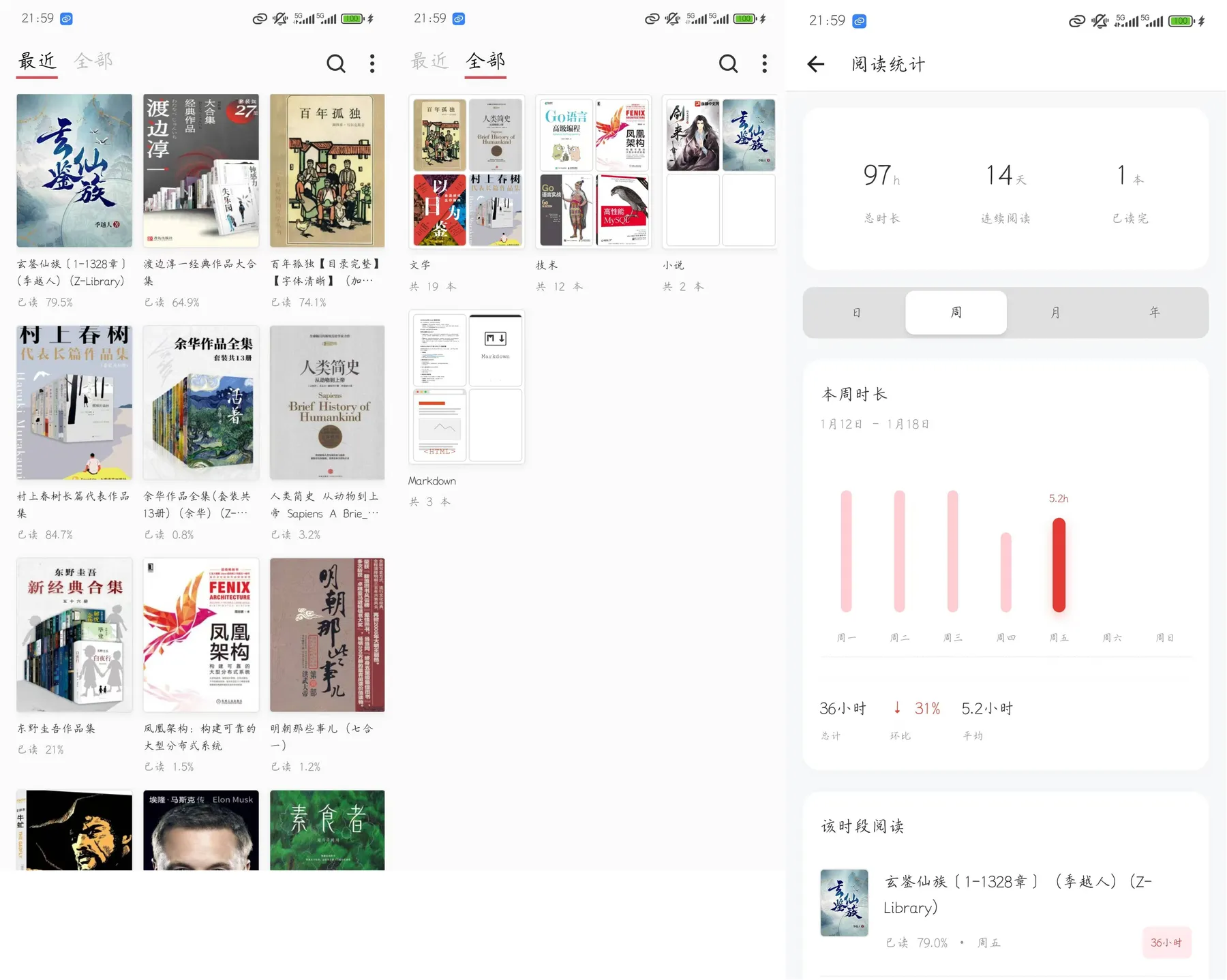Open the 玄鉴仙族 book cover in the recent list
1227x980 pixels.
[x=74, y=170]
